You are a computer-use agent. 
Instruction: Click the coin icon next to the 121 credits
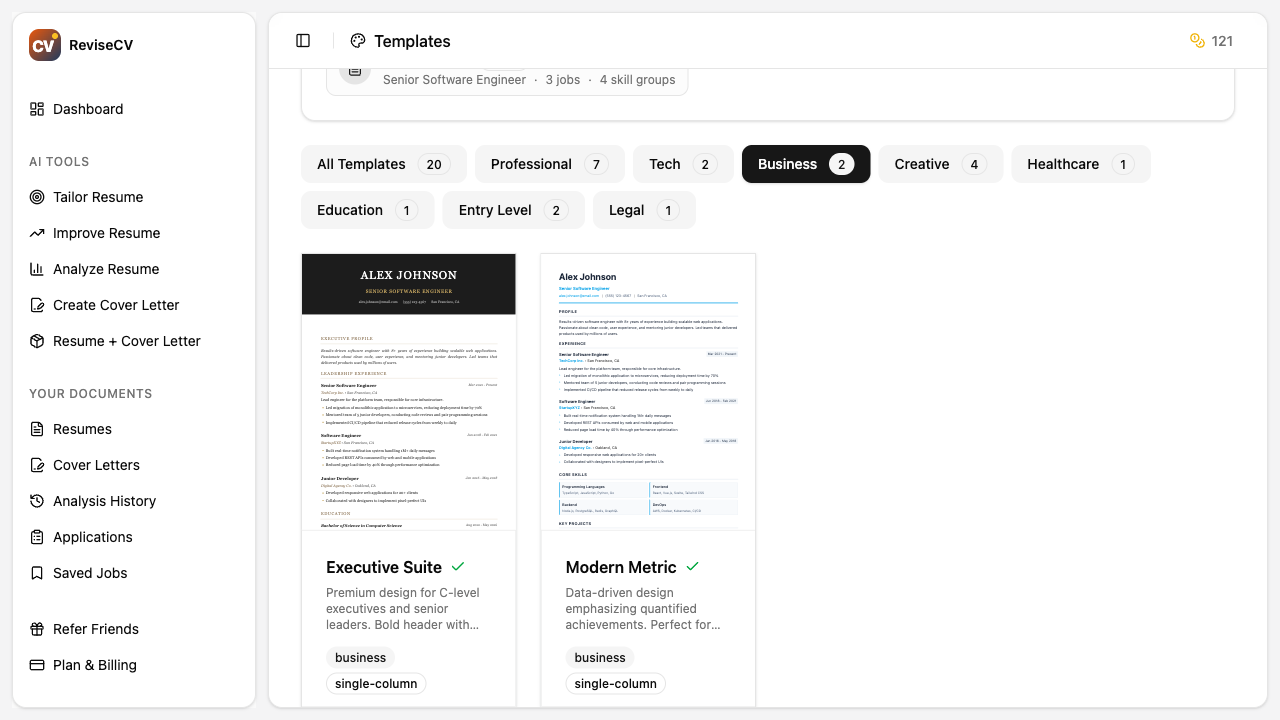[x=1197, y=41]
